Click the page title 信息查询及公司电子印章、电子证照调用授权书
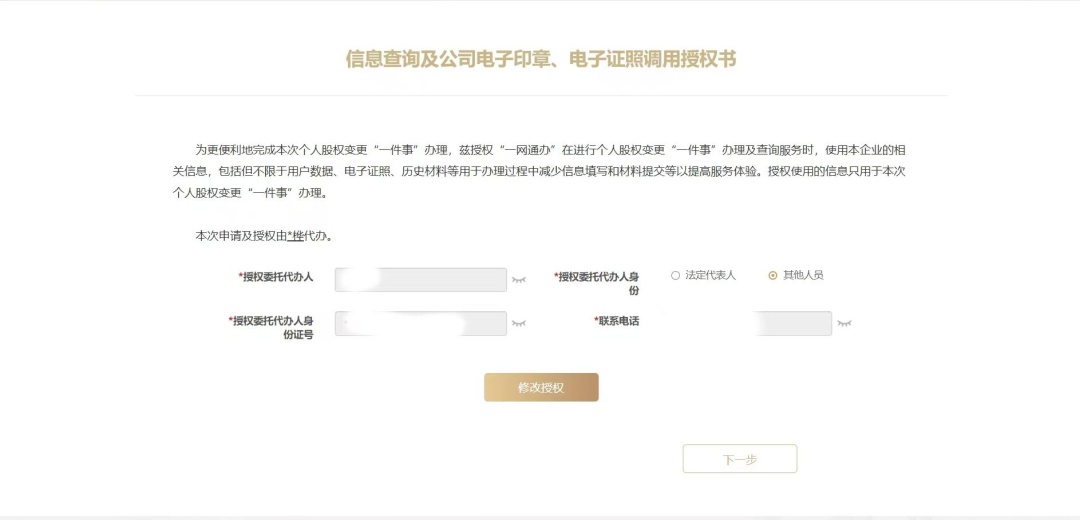This screenshot has height=520, width=1080. click(x=540, y=60)
